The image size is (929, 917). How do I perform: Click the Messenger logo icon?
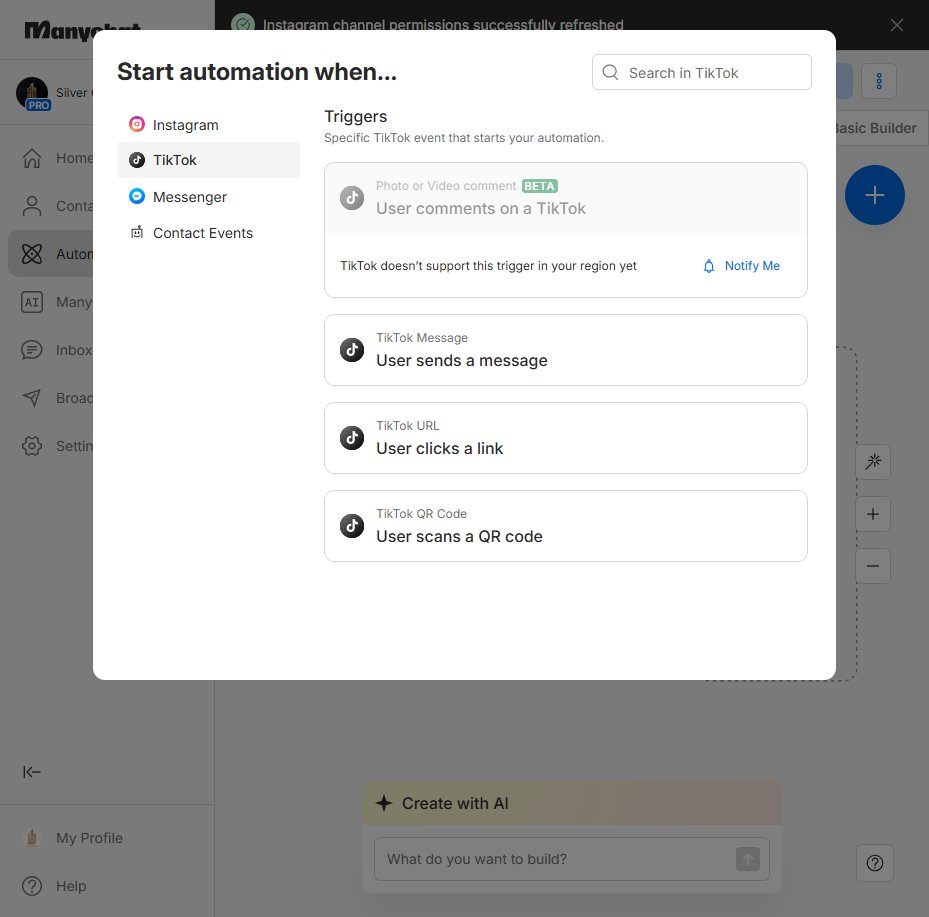pyautogui.click(x=137, y=196)
